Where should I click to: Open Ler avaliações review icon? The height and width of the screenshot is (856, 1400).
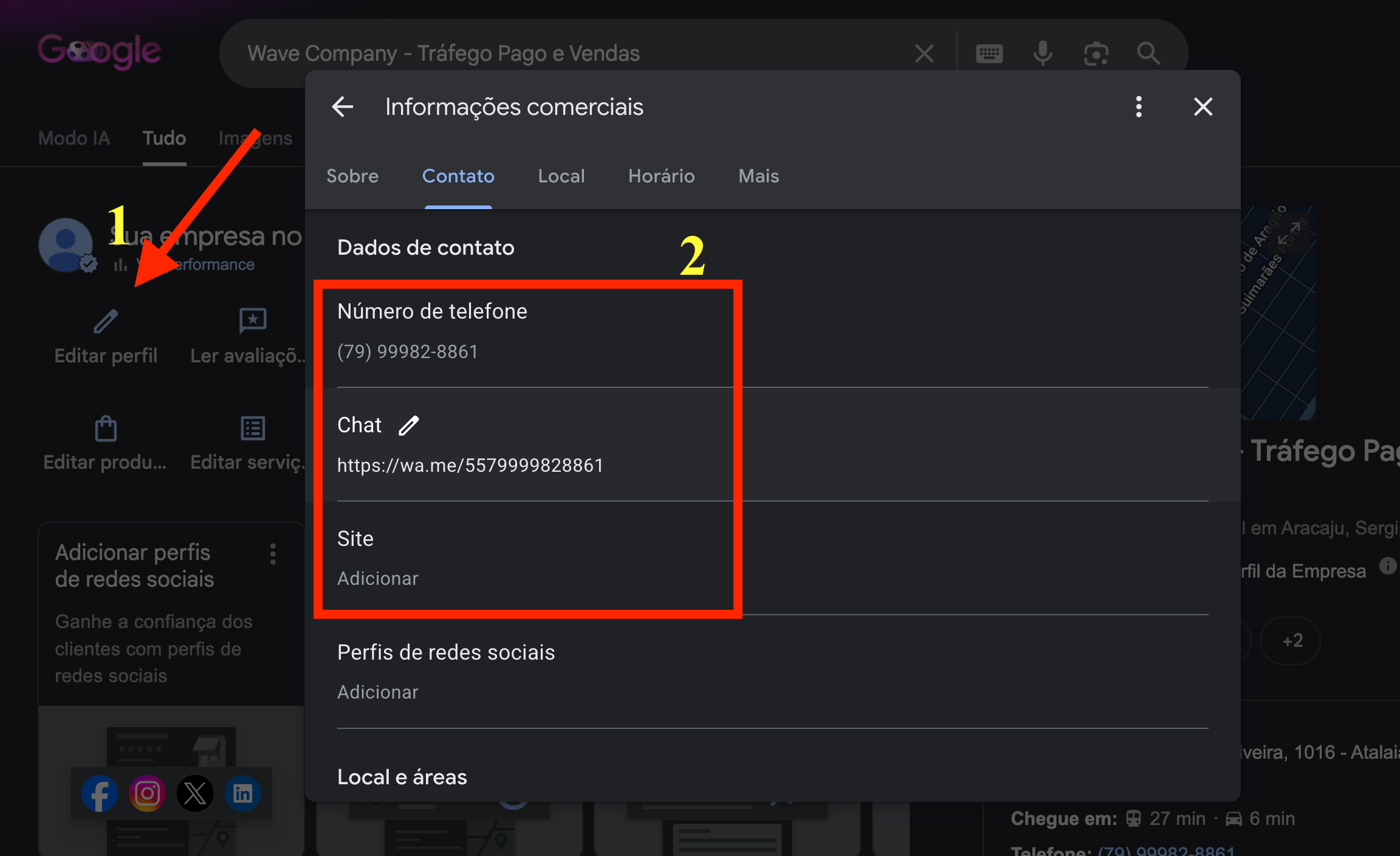click(x=253, y=320)
